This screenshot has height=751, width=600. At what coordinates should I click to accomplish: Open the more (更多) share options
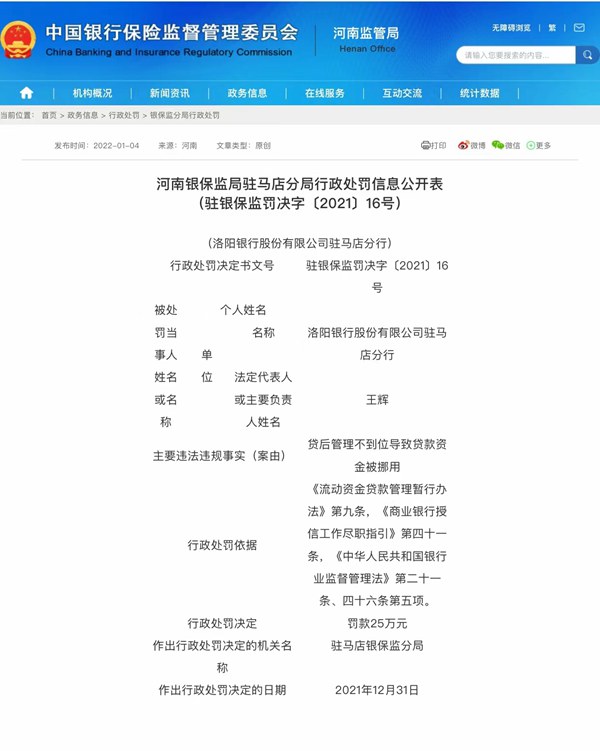point(539,146)
